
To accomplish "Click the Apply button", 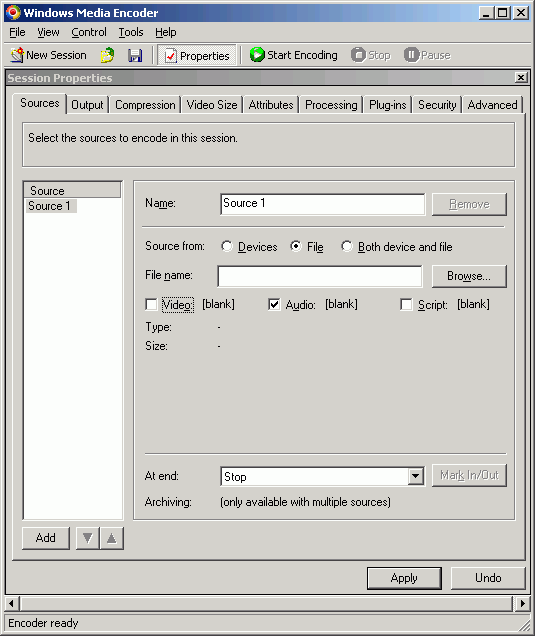I will [404, 578].
